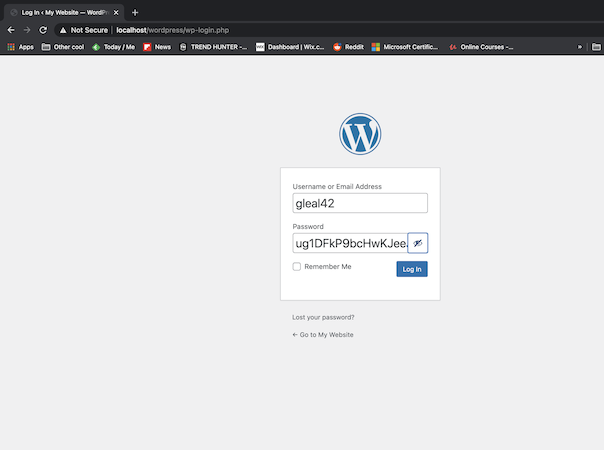Click the address bar URL
The image size is (604, 450).
coord(173,30)
